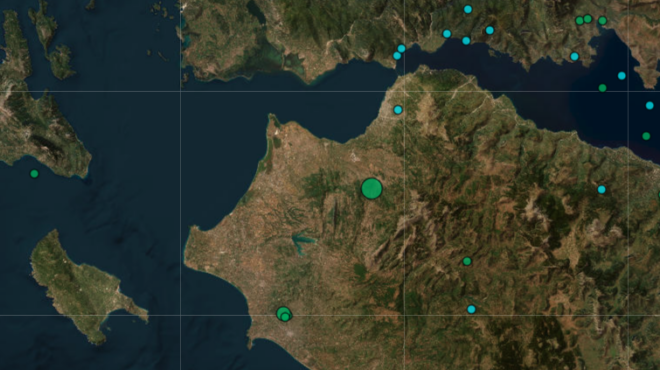660x370 pixels.
Task: Select the cyan marker on the northern peninsula coast
Action: 398,110
